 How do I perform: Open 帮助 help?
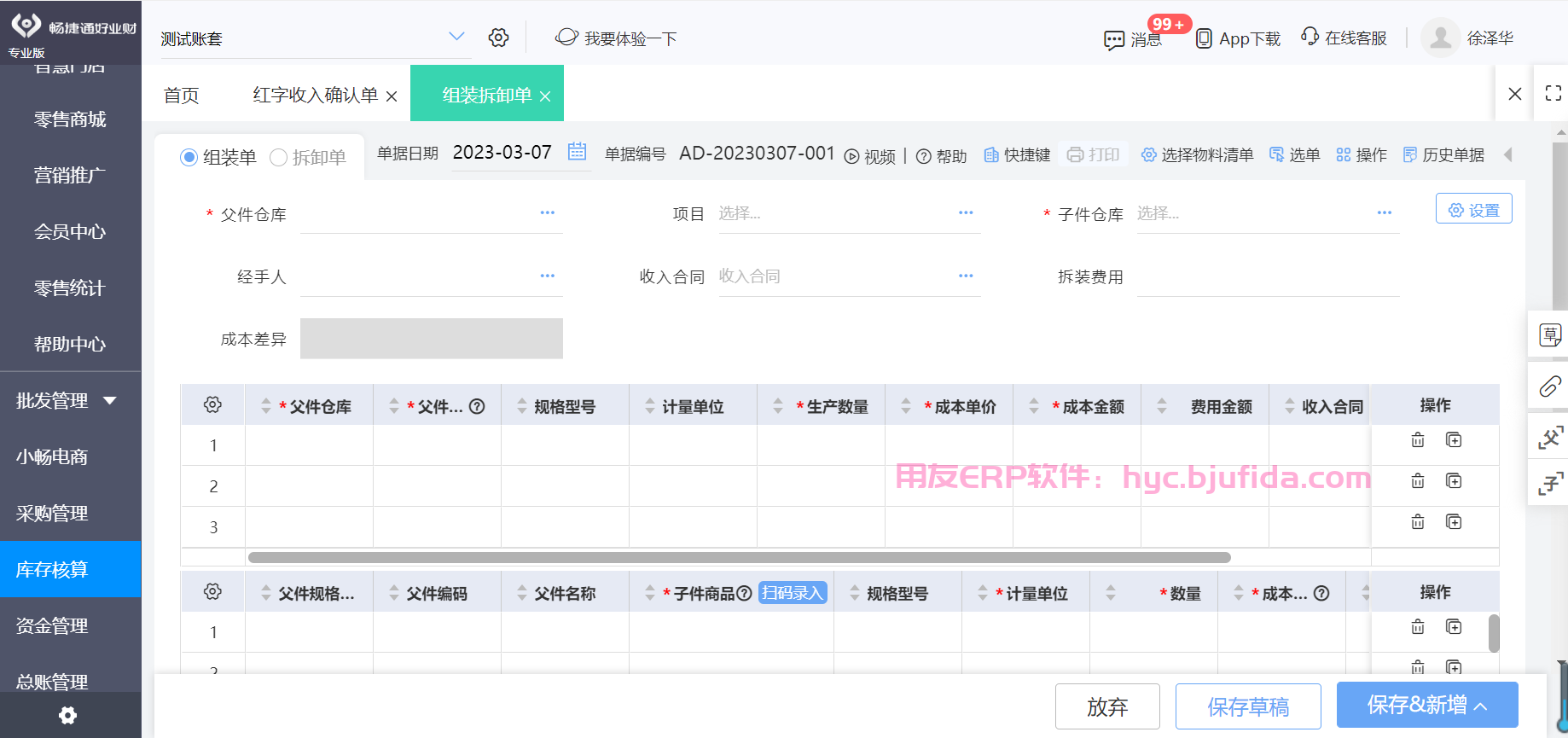pyautogui.click(x=941, y=156)
